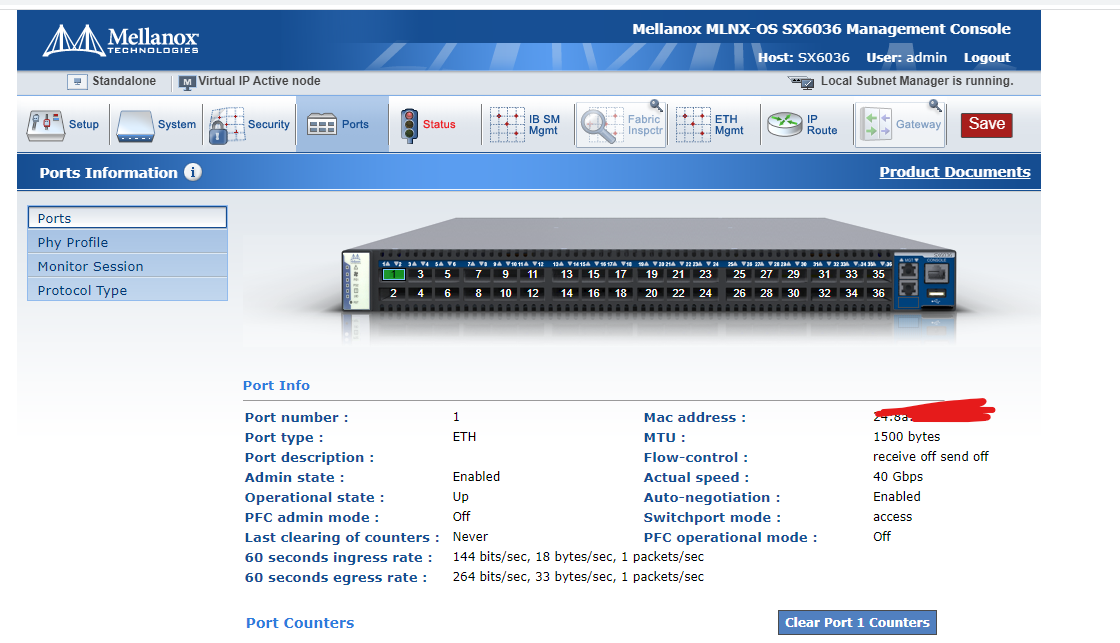Click the ingress rate value text
This screenshot has height=643, width=1120.
578,557
